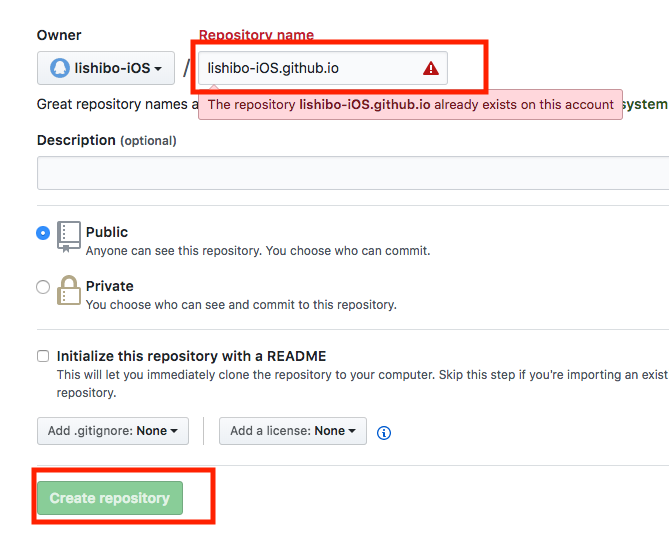Click the Repository name input field

tap(323, 68)
